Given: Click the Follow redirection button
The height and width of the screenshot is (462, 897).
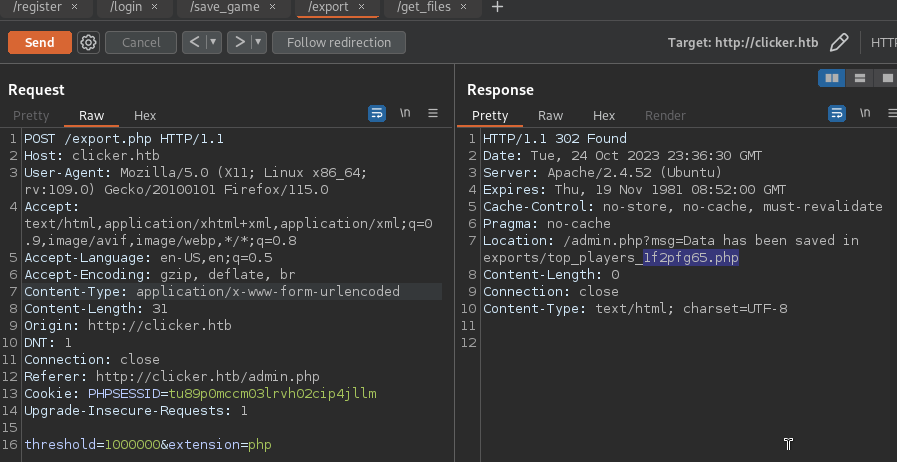Looking at the screenshot, I should (x=340, y=42).
